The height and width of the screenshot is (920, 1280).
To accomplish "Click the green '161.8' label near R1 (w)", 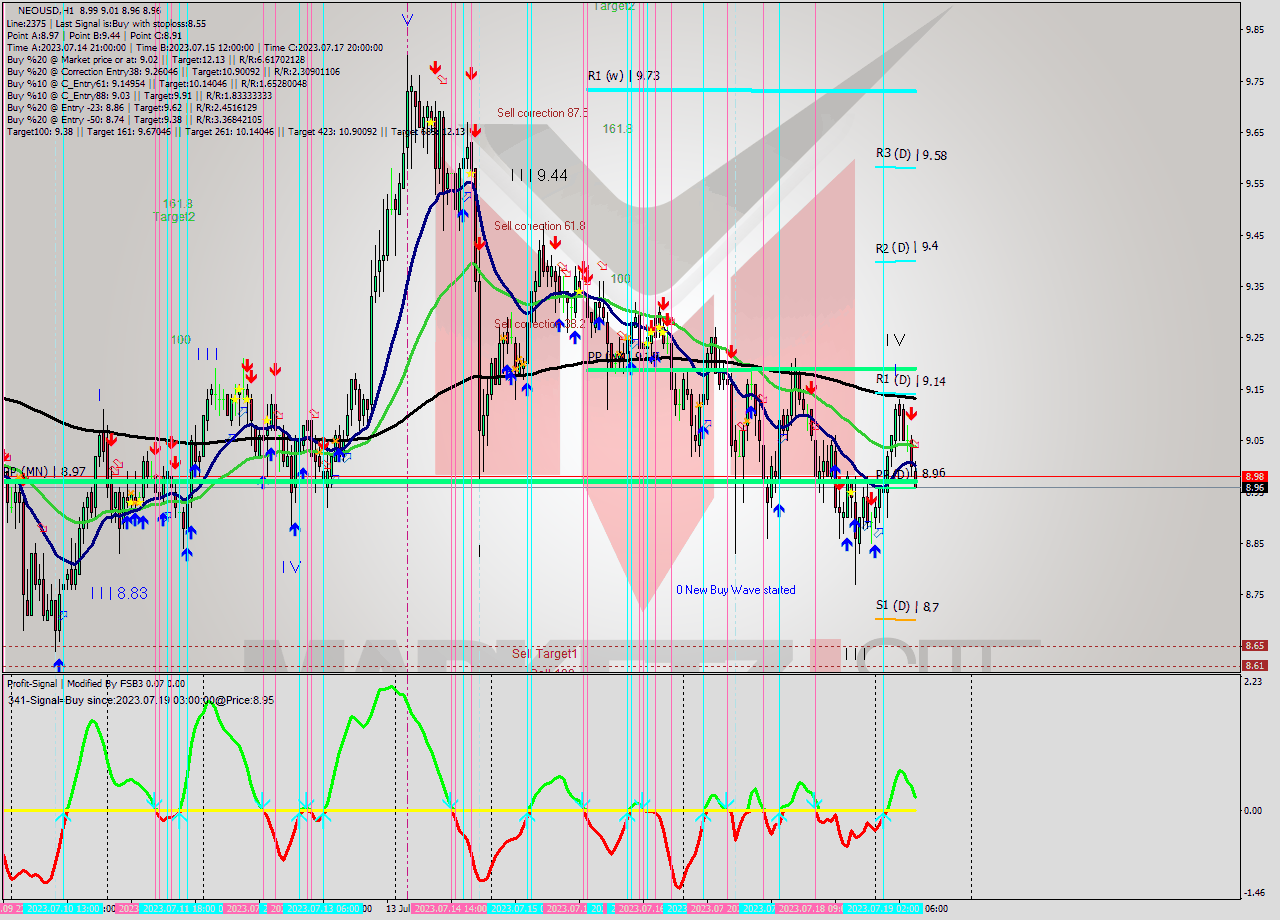I will [617, 129].
